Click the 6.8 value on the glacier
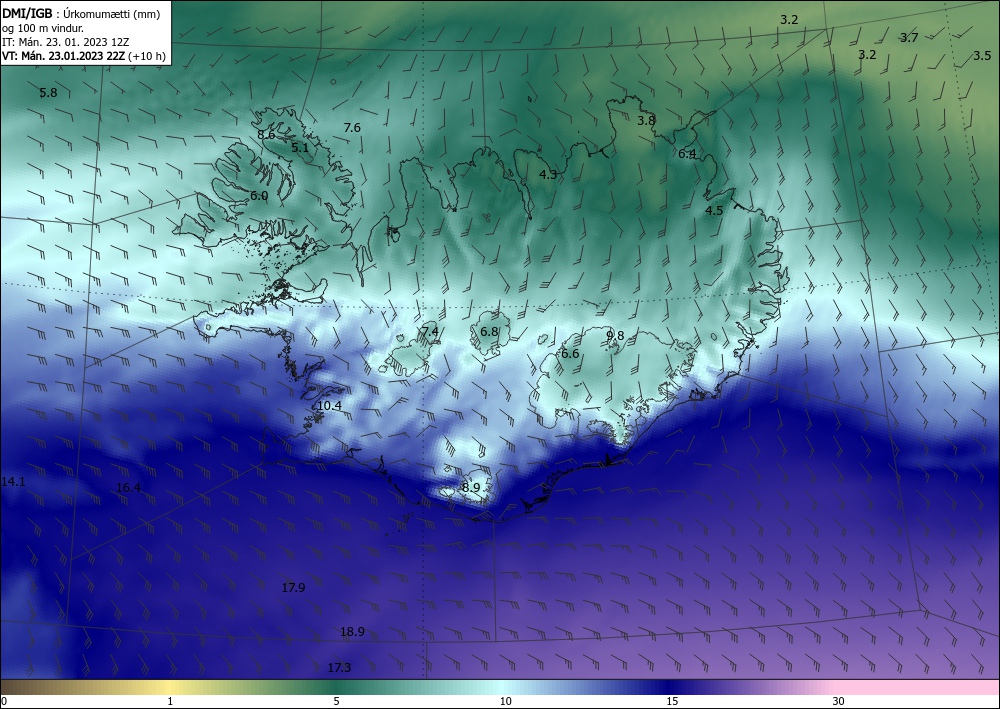Viewport: 1000px width, 709px height. click(489, 332)
